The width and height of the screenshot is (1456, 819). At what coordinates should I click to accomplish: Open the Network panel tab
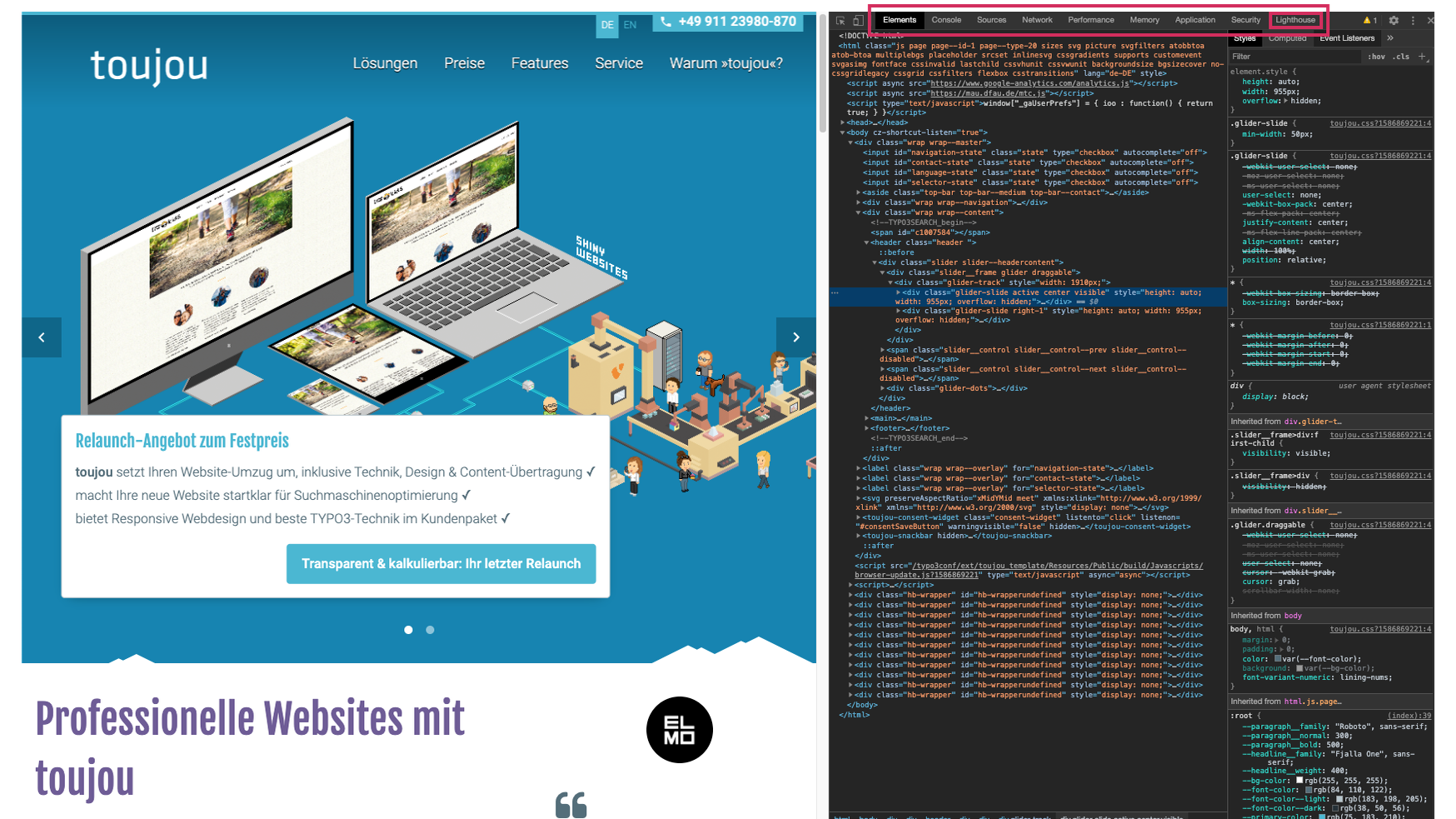pos(1037,20)
